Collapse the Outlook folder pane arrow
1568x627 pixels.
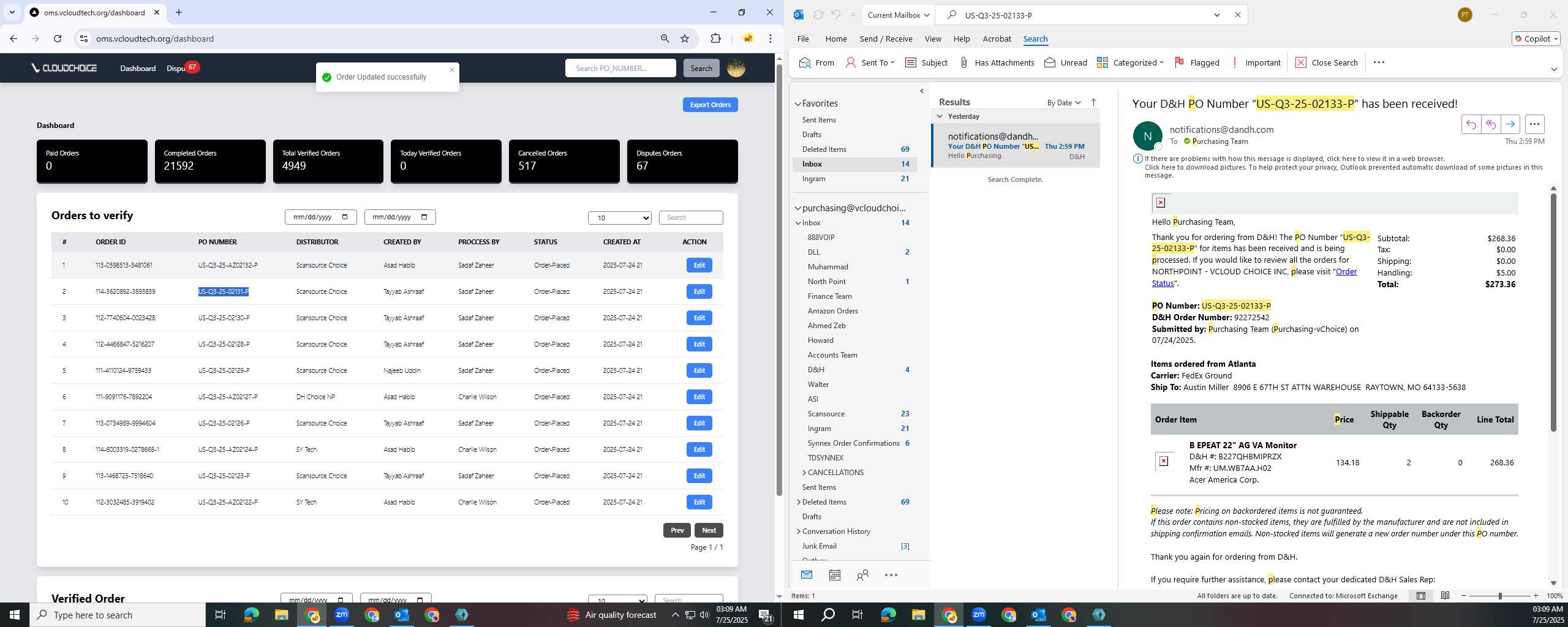coord(922,91)
